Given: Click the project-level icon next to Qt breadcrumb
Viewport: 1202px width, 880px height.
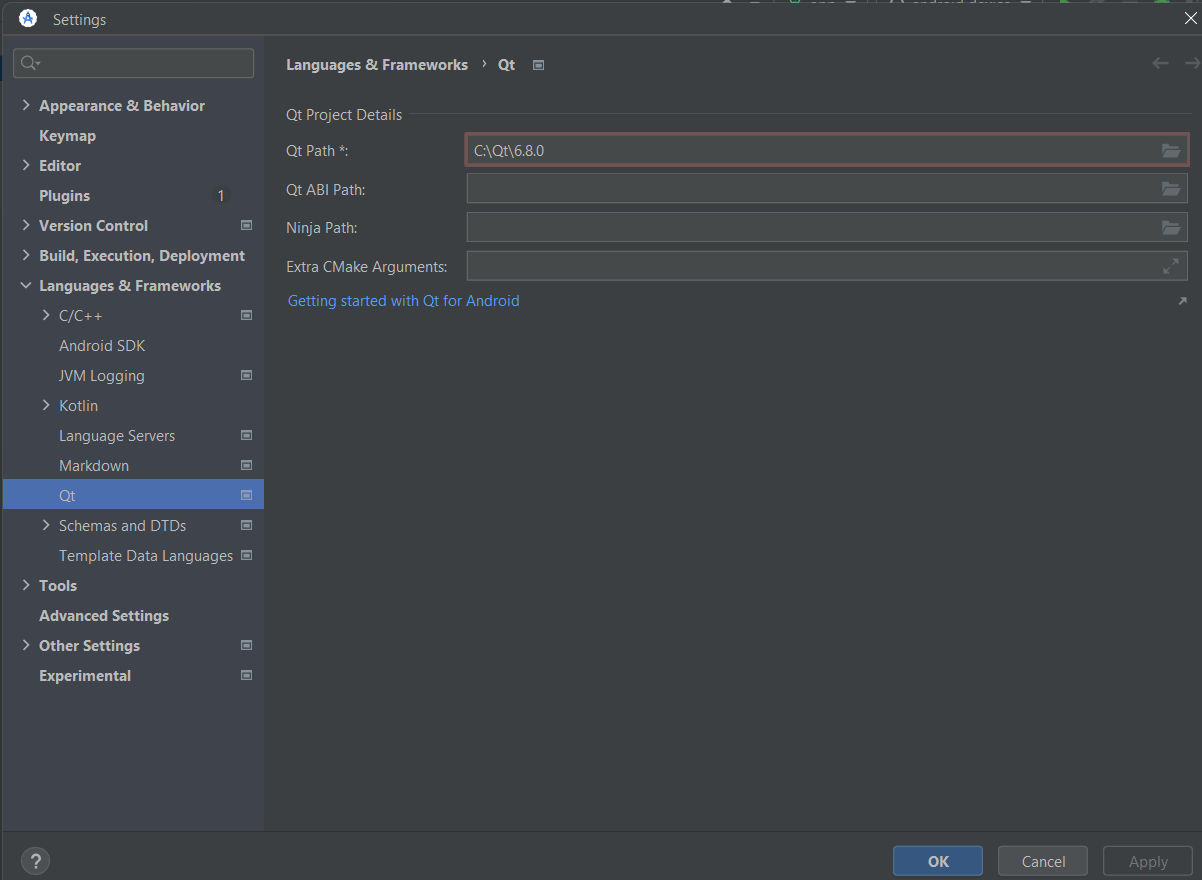Looking at the screenshot, I should pos(539,65).
